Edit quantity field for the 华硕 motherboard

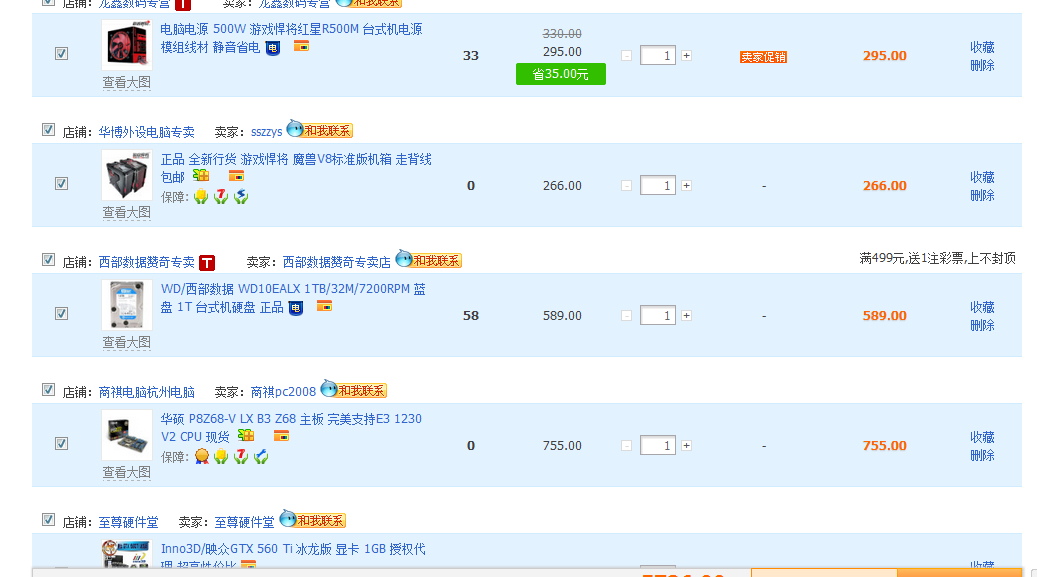(x=658, y=445)
